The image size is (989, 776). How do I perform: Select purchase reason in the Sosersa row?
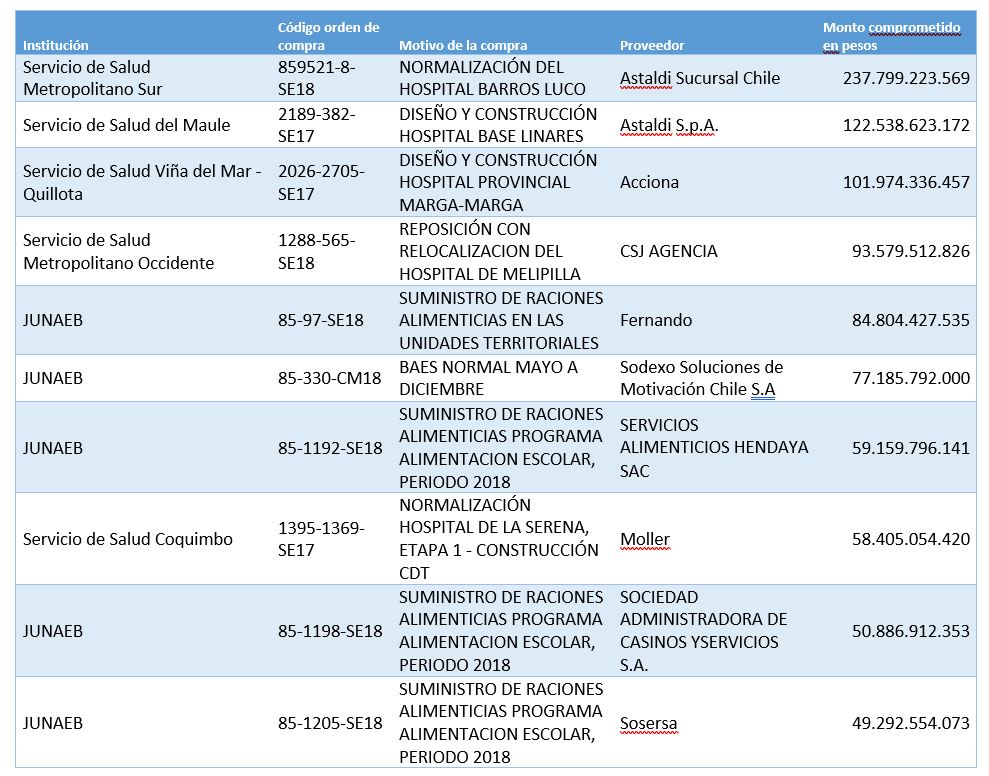501,723
